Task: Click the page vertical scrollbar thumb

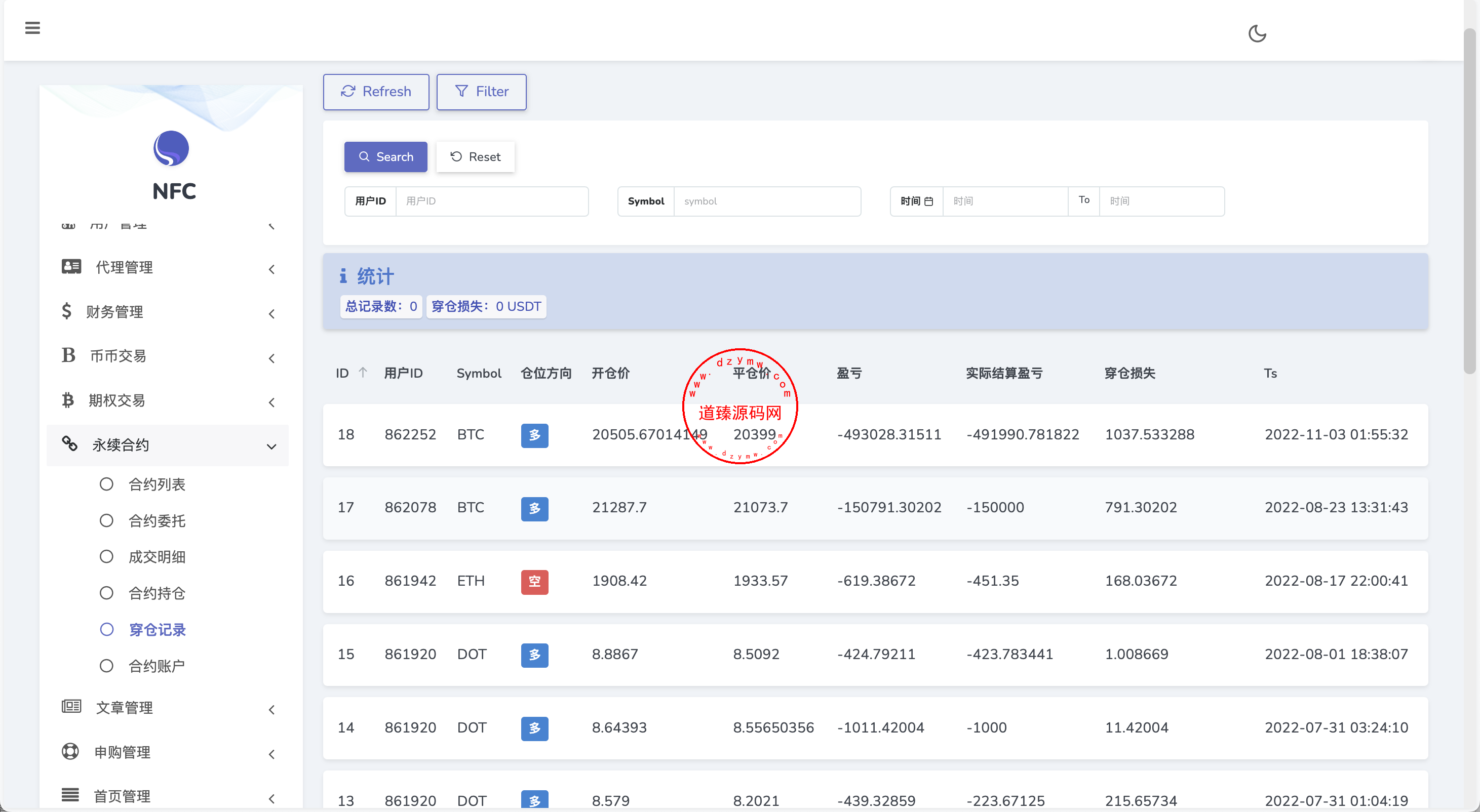Action: click(x=1470, y=201)
